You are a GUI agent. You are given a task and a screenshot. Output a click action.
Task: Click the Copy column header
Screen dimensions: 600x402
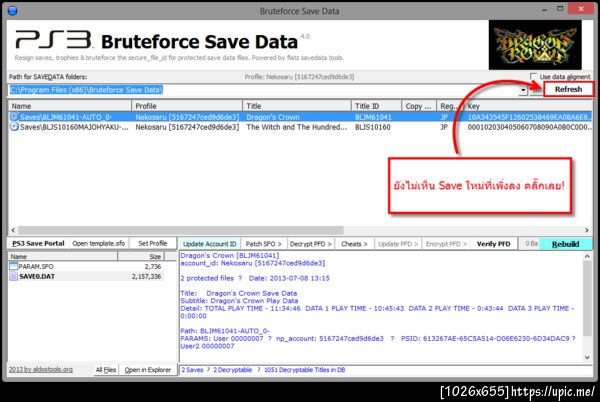coord(419,106)
